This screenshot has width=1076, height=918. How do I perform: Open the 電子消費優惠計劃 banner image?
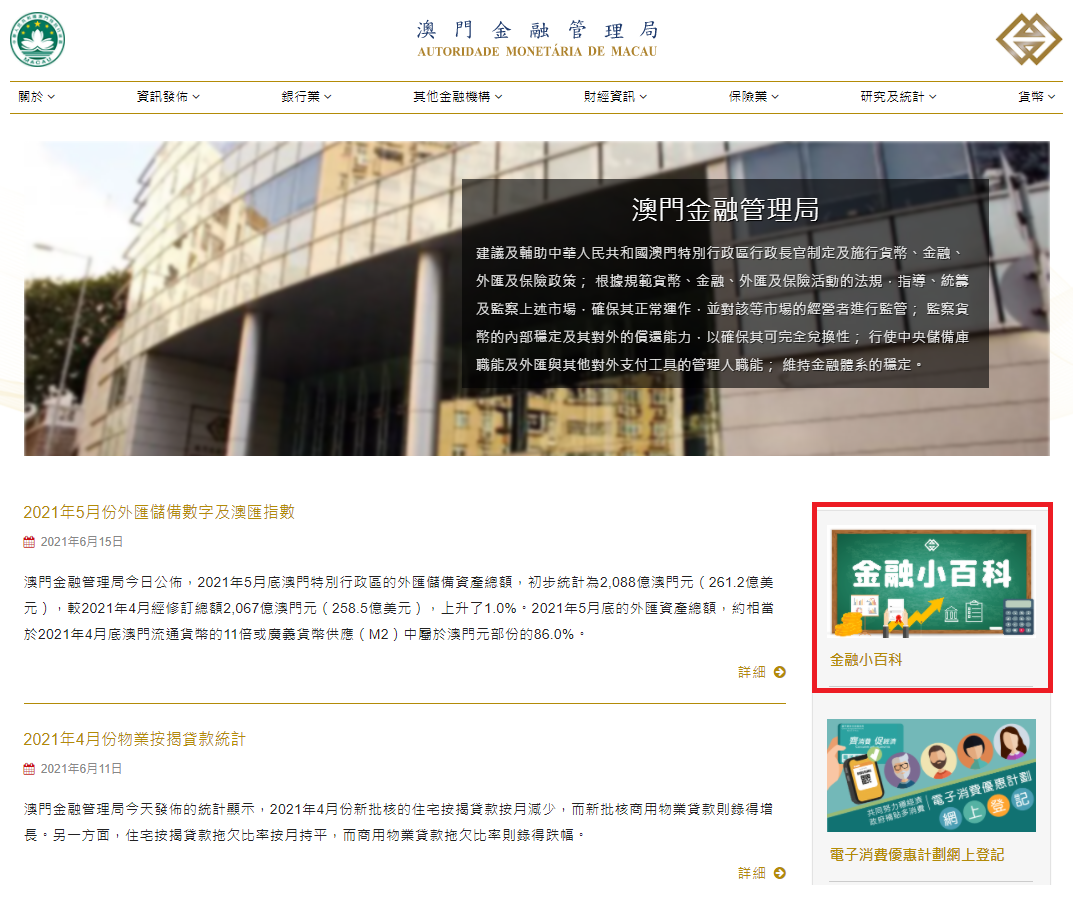[x=931, y=775]
